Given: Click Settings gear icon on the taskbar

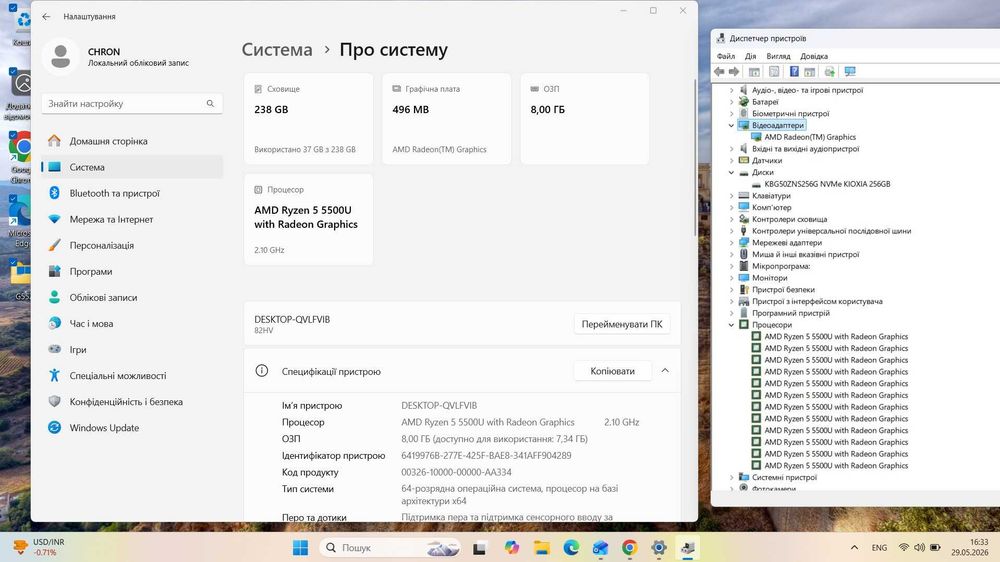Looking at the screenshot, I should click(659, 547).
